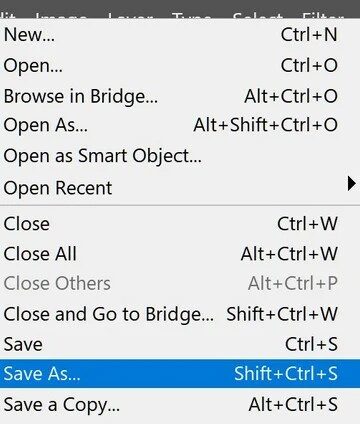Open the Select menu in menu bar
This screenshot has width=360, height=424.
[x=257, y=15]
